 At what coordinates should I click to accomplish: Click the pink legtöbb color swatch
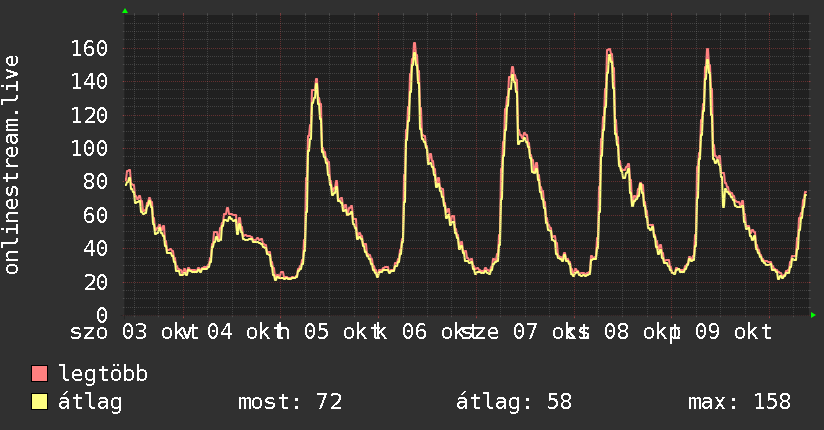(x=39, y=373)
